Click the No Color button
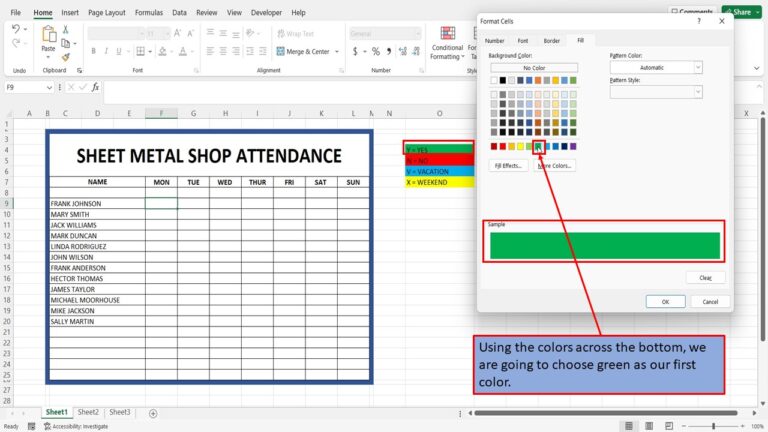 tap(534, 68)
